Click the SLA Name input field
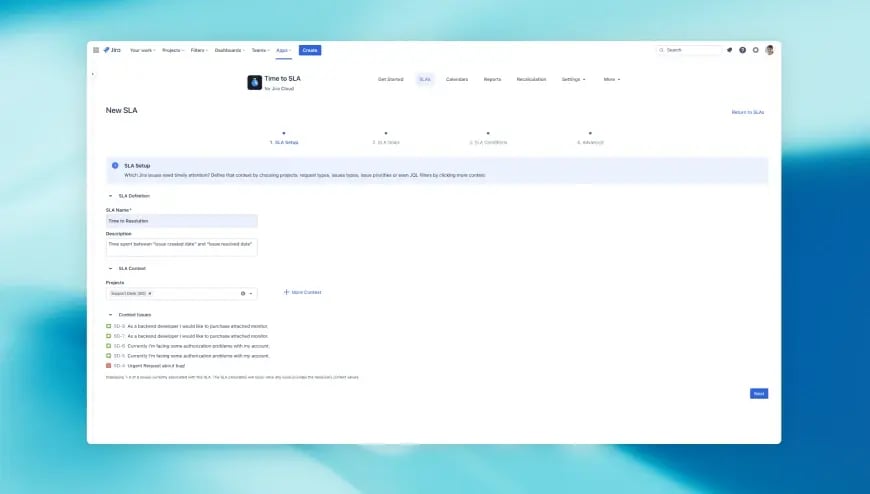Screen dimensions: 870x494 (x=181, y=221)
